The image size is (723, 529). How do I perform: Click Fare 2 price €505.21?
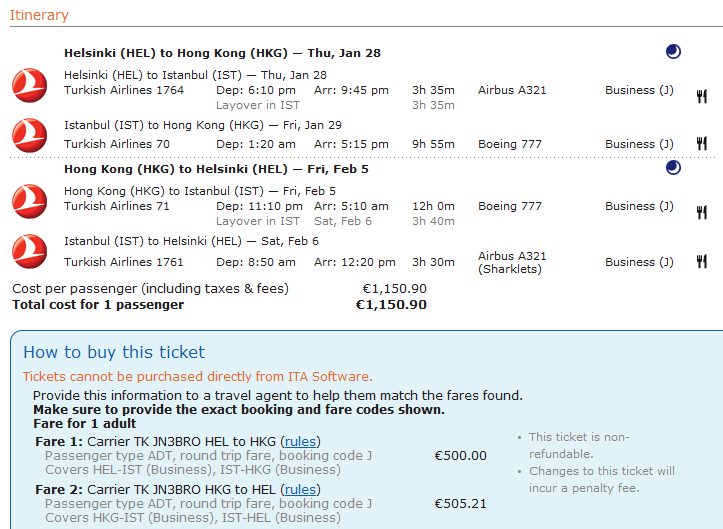coord(460,504)
